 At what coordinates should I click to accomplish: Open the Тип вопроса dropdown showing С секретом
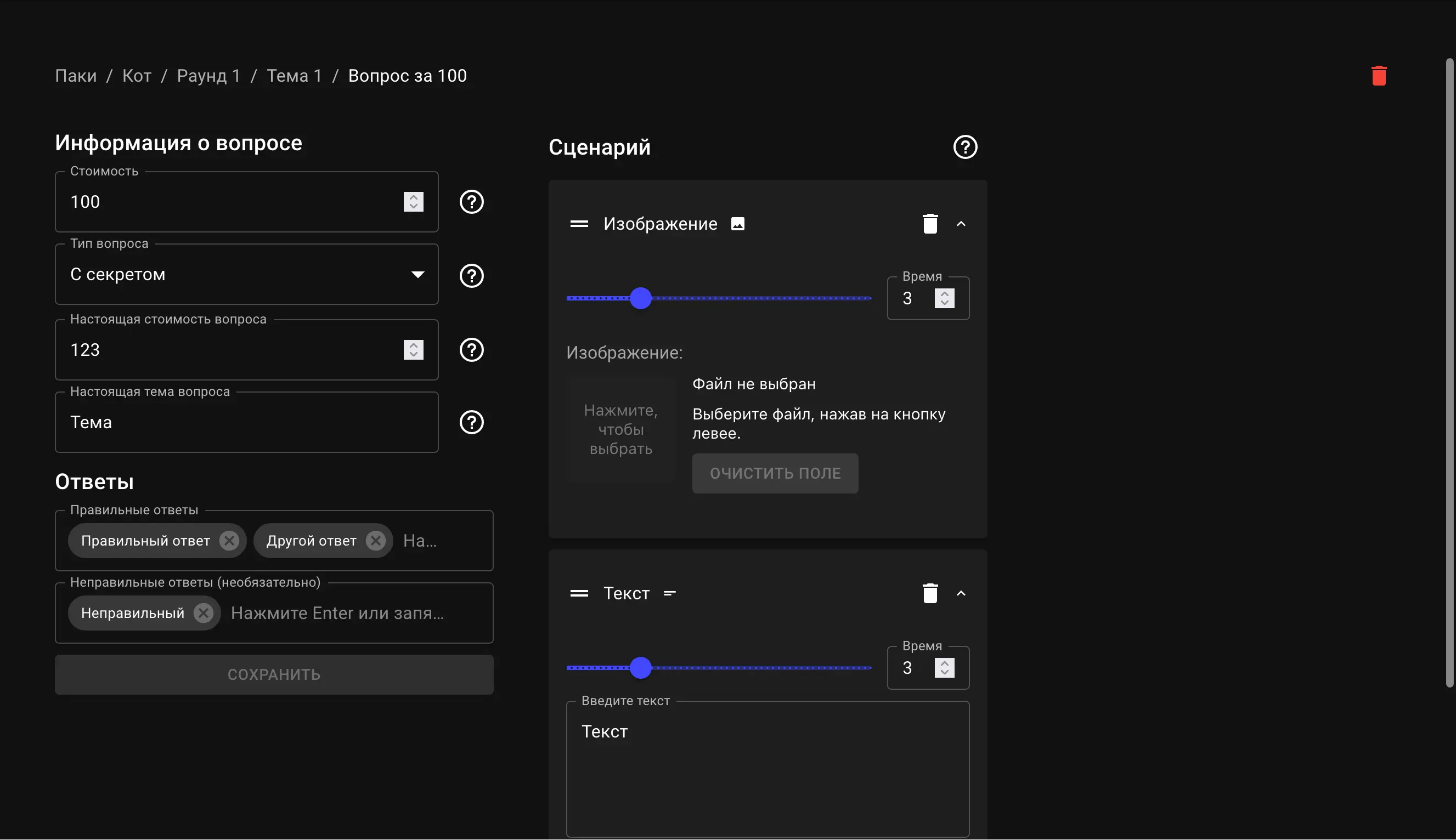[x=417, y=274]
